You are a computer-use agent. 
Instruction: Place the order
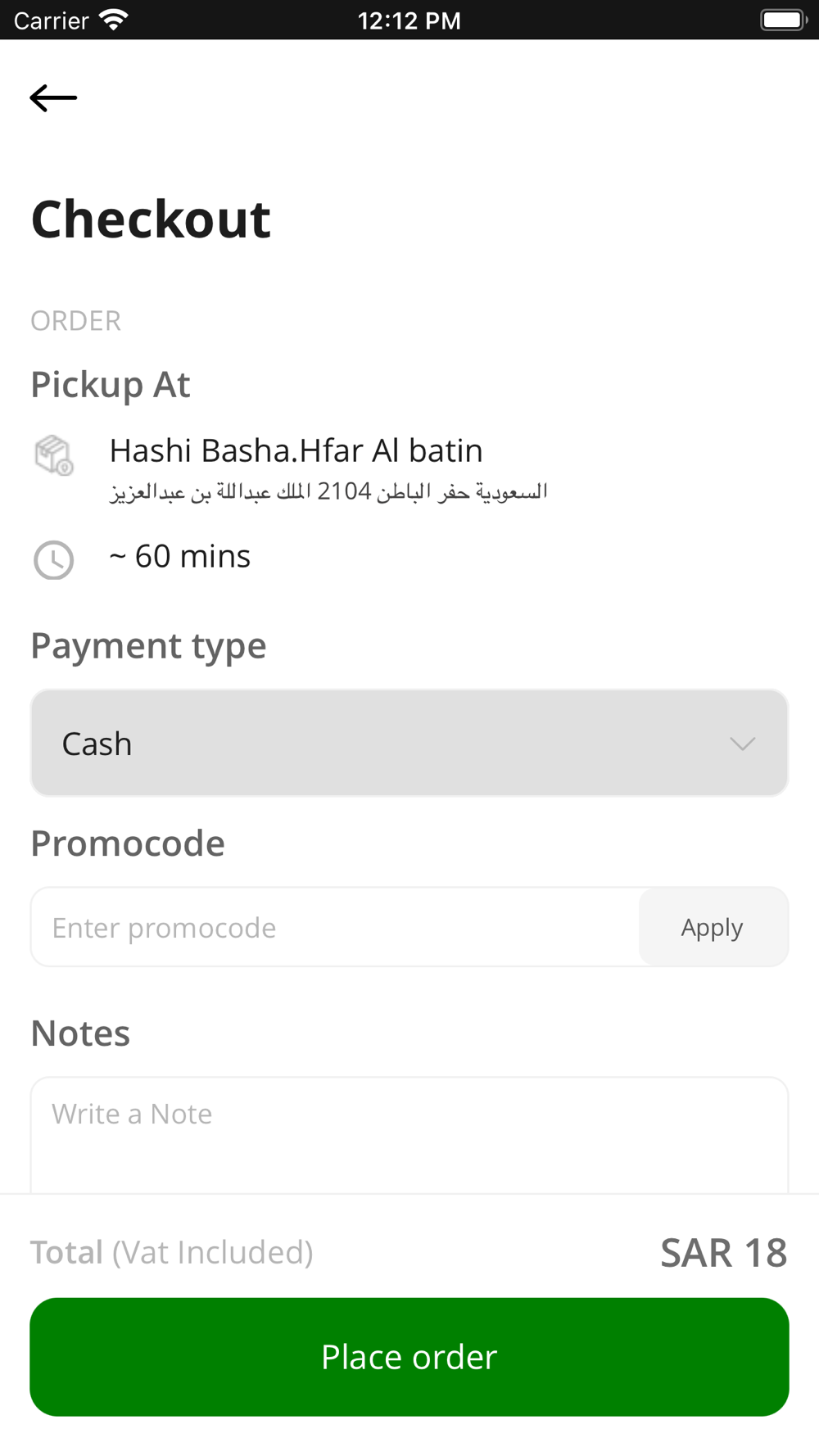[409, 1357]
